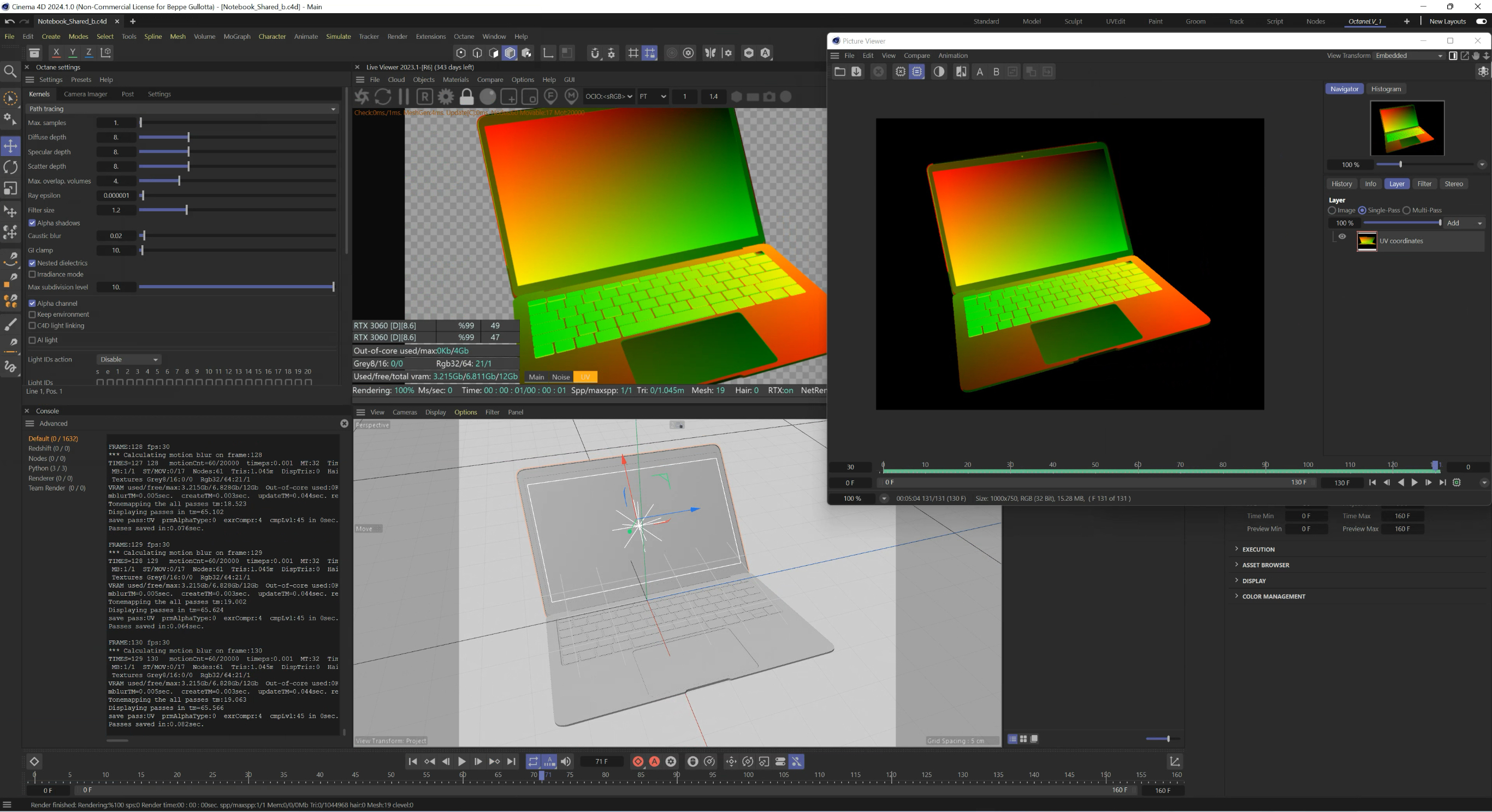The image size is (1492, 812).
Task: Open Light IDs action Disable dropdown
Action: 128,360
